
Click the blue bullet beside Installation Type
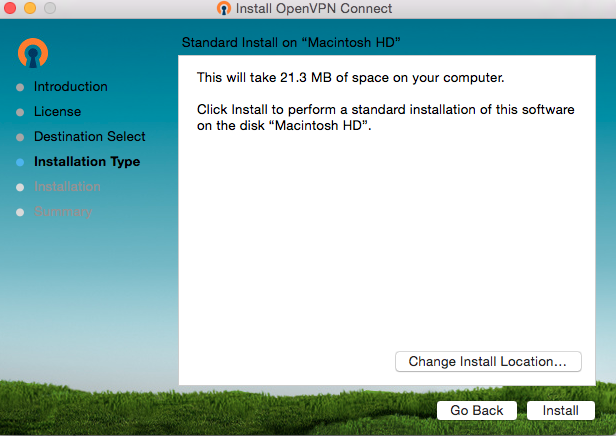20,162
